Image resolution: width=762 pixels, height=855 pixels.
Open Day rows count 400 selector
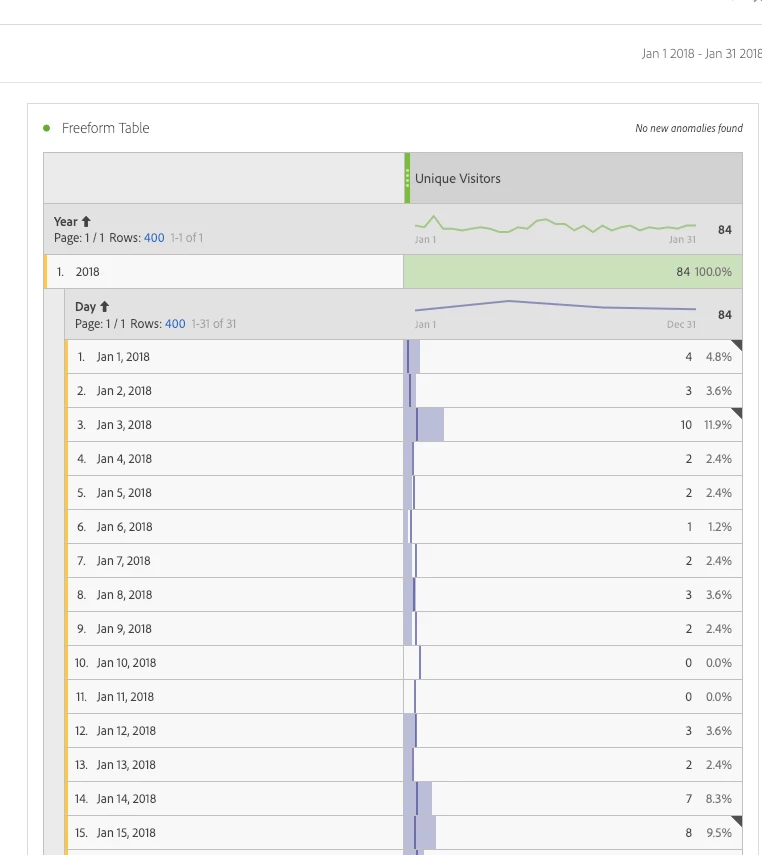tap(175, 324)
